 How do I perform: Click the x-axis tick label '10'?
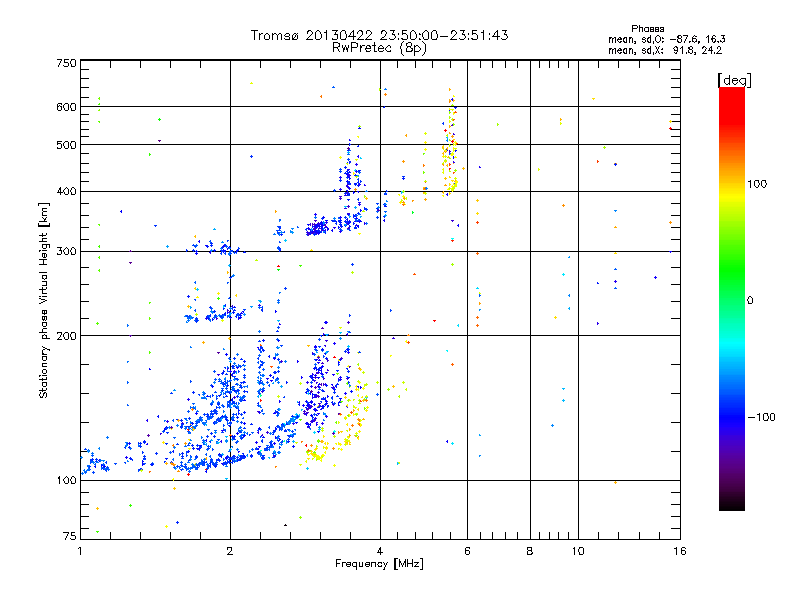[578, 551]
